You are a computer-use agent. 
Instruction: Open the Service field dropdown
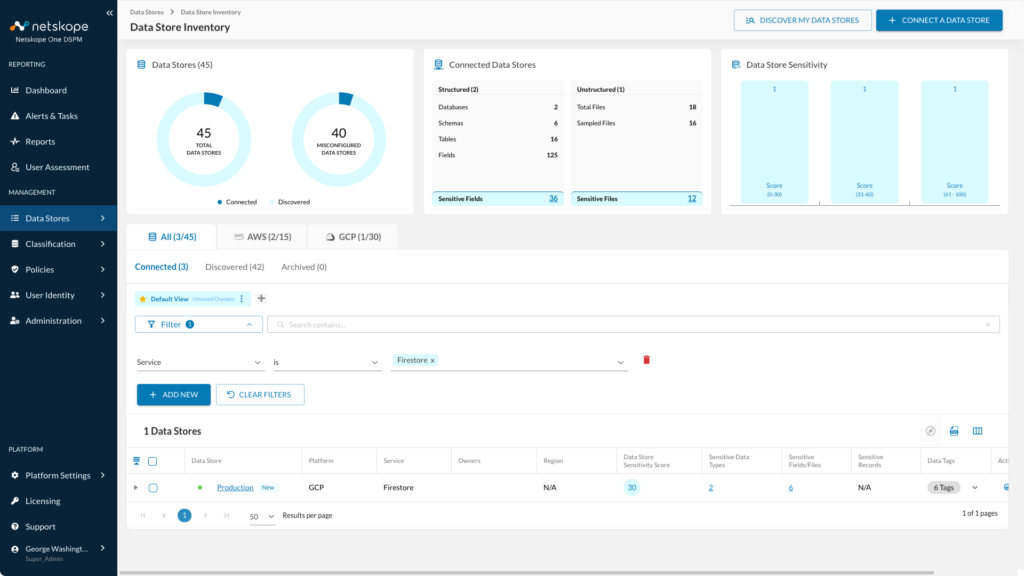199,362
